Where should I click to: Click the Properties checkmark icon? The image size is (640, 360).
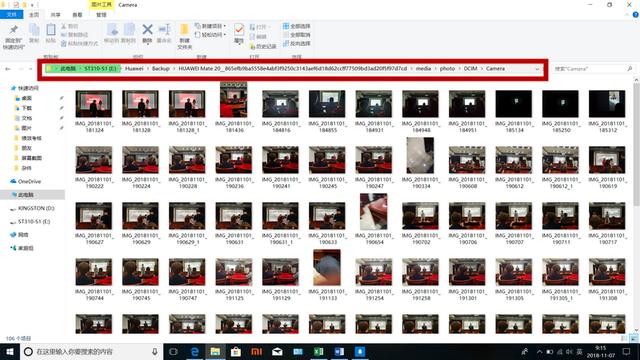(239, 29)
